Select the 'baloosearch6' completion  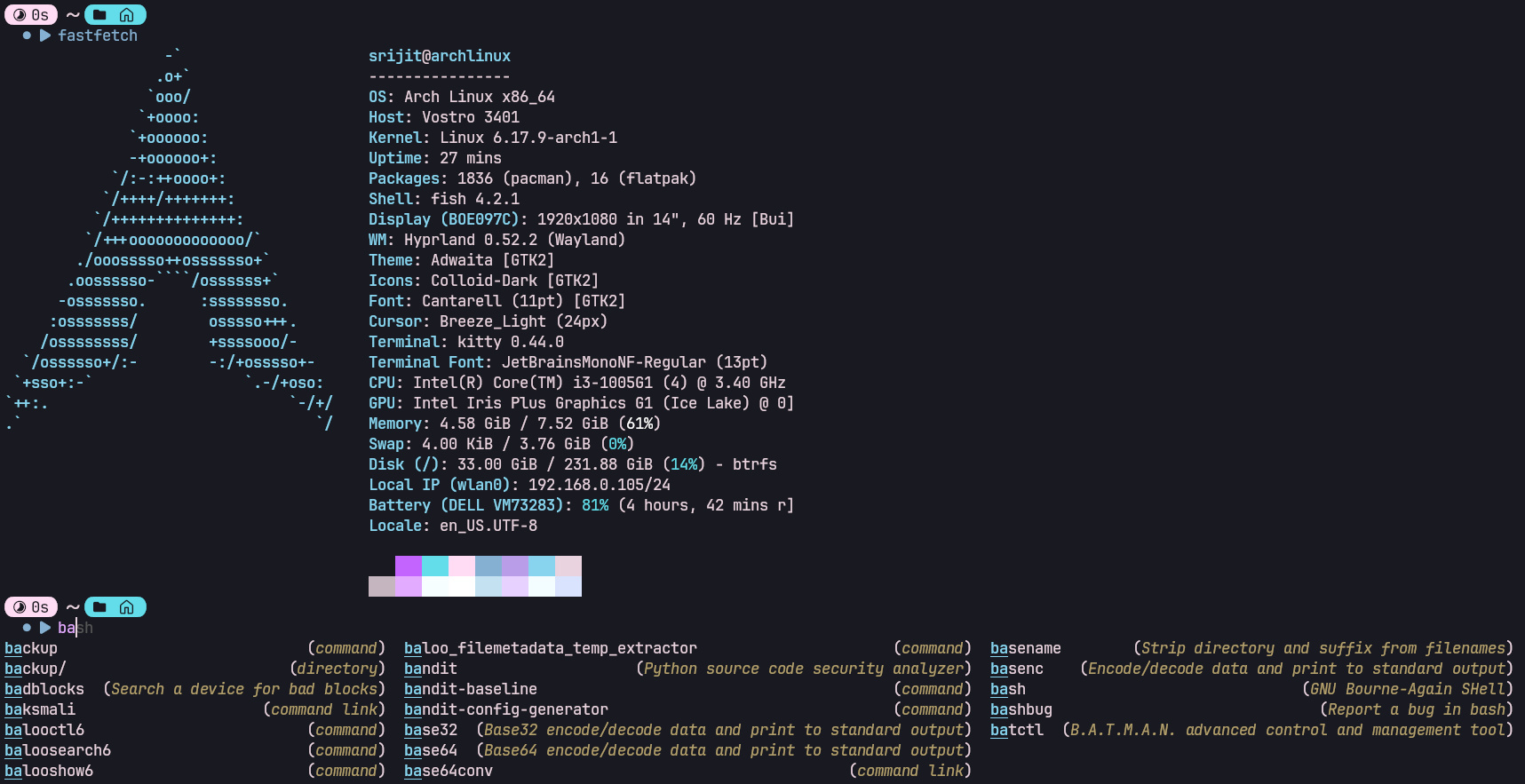tap(195, 750)
